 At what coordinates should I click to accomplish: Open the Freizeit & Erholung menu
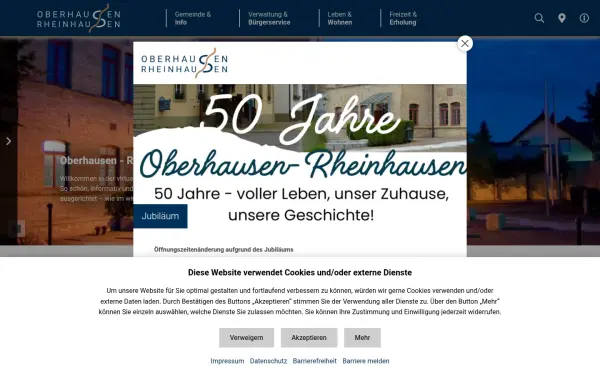pos(403,18)
